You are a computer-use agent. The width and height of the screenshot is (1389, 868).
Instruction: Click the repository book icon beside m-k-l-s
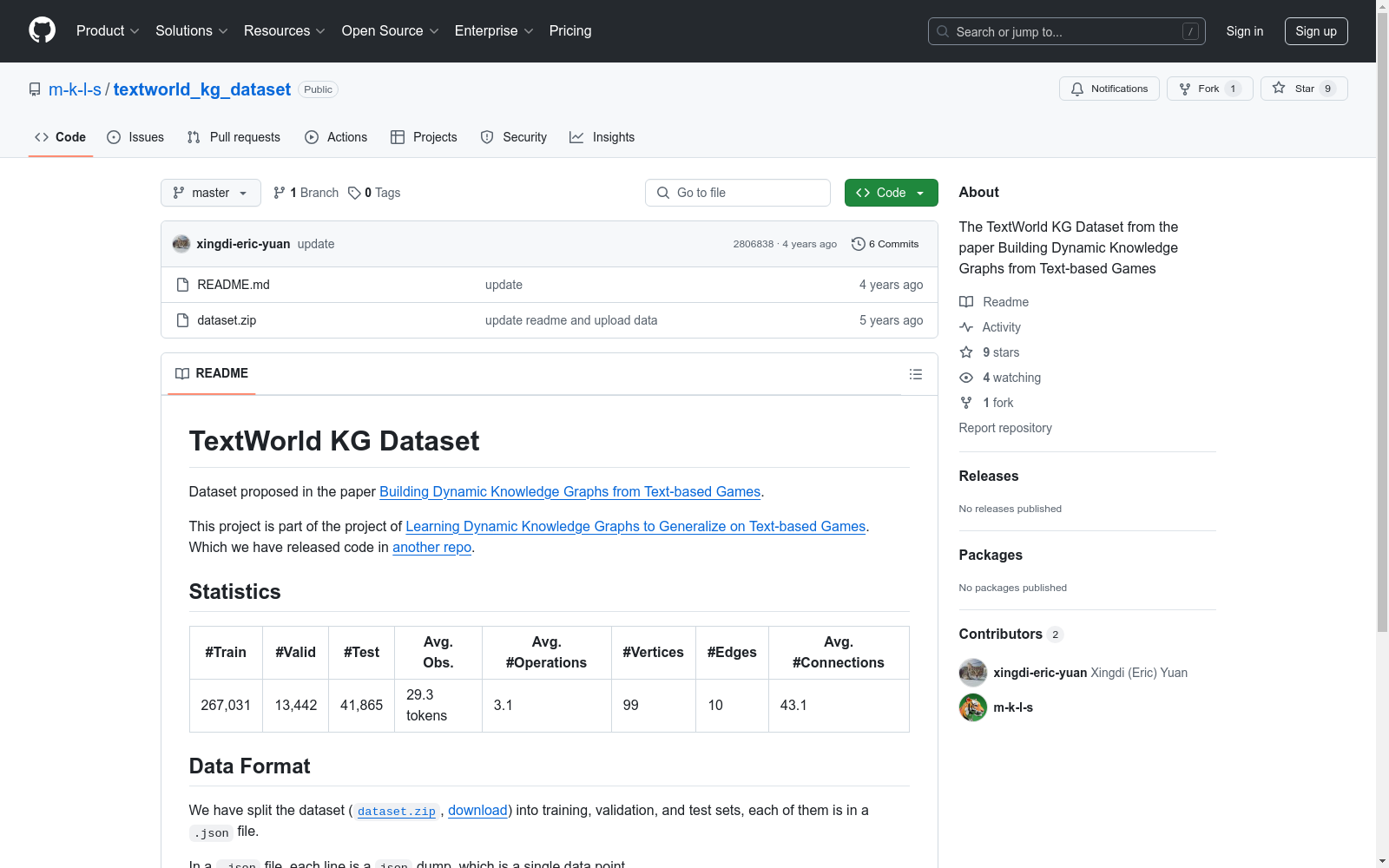pyautogui.click(x=35, y=89)
